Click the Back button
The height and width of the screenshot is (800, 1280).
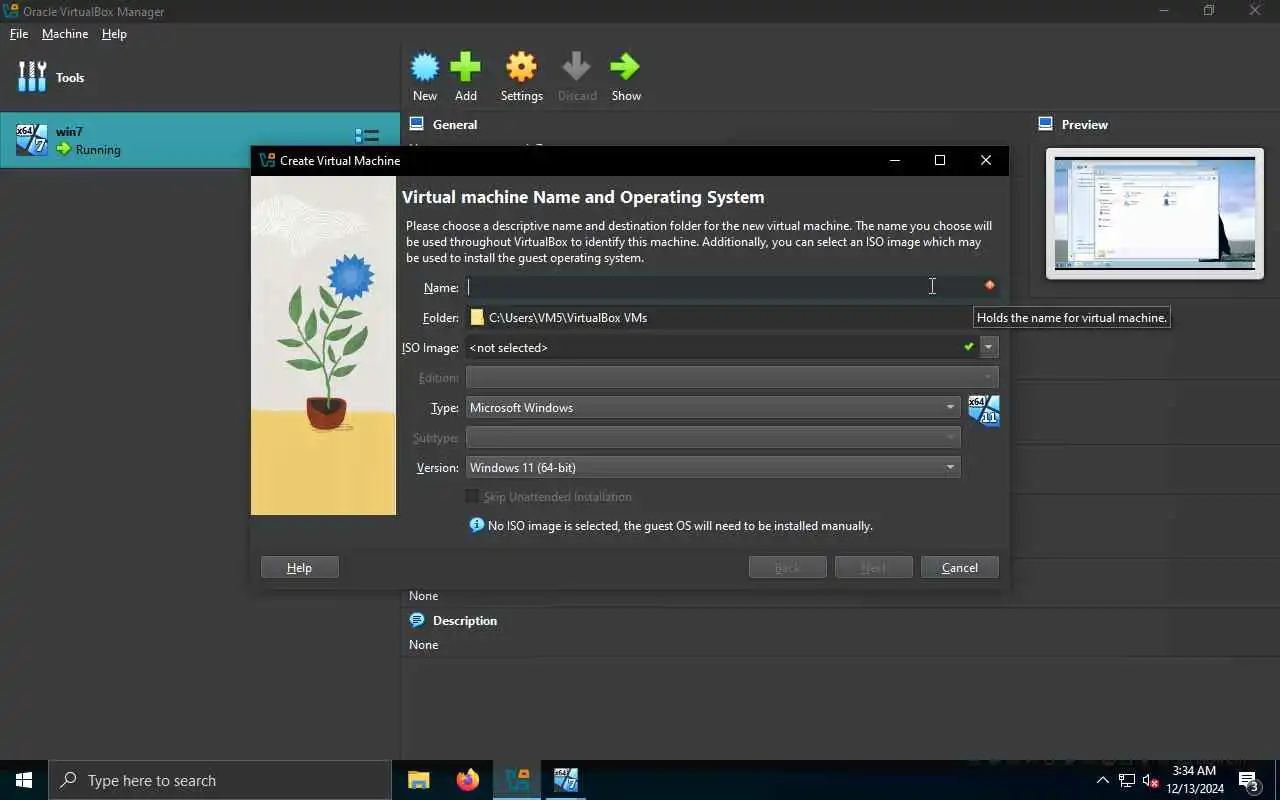click(788, 567)
